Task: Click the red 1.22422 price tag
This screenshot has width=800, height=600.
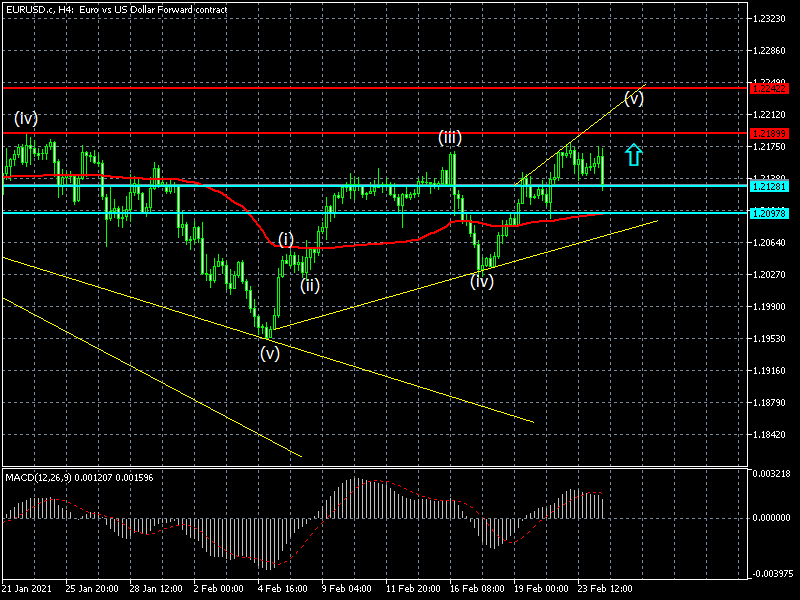Action: pyautogui.click(x=769, y=89)
